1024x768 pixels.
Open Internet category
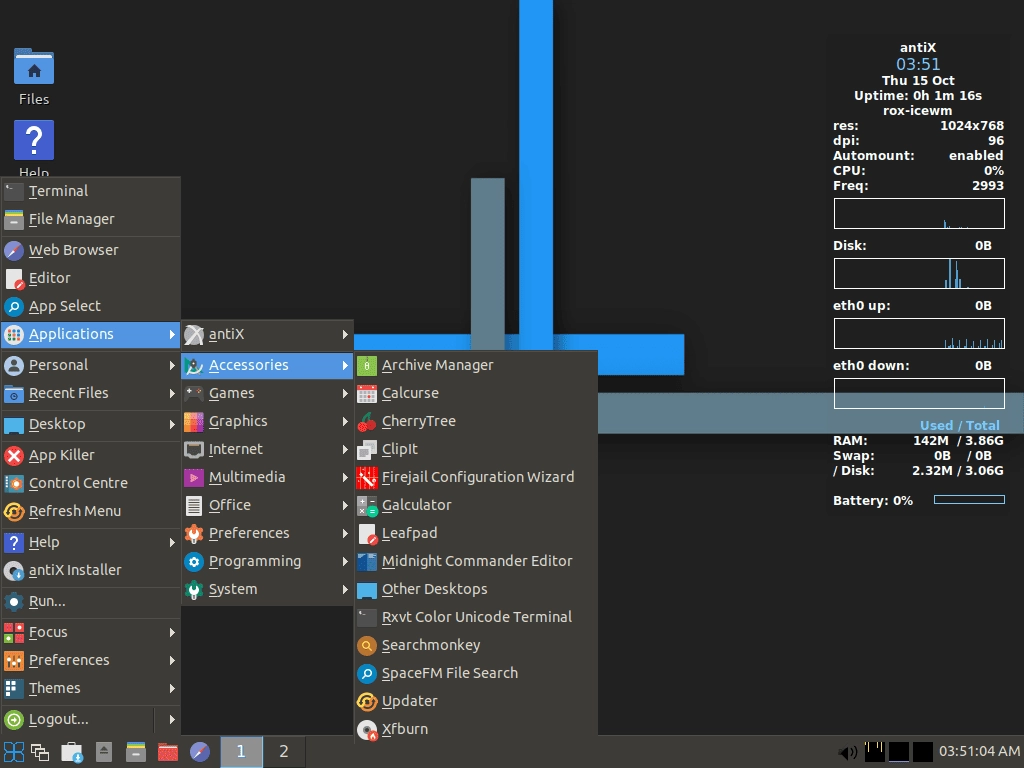pyautogui.click(x=267, y=450)
